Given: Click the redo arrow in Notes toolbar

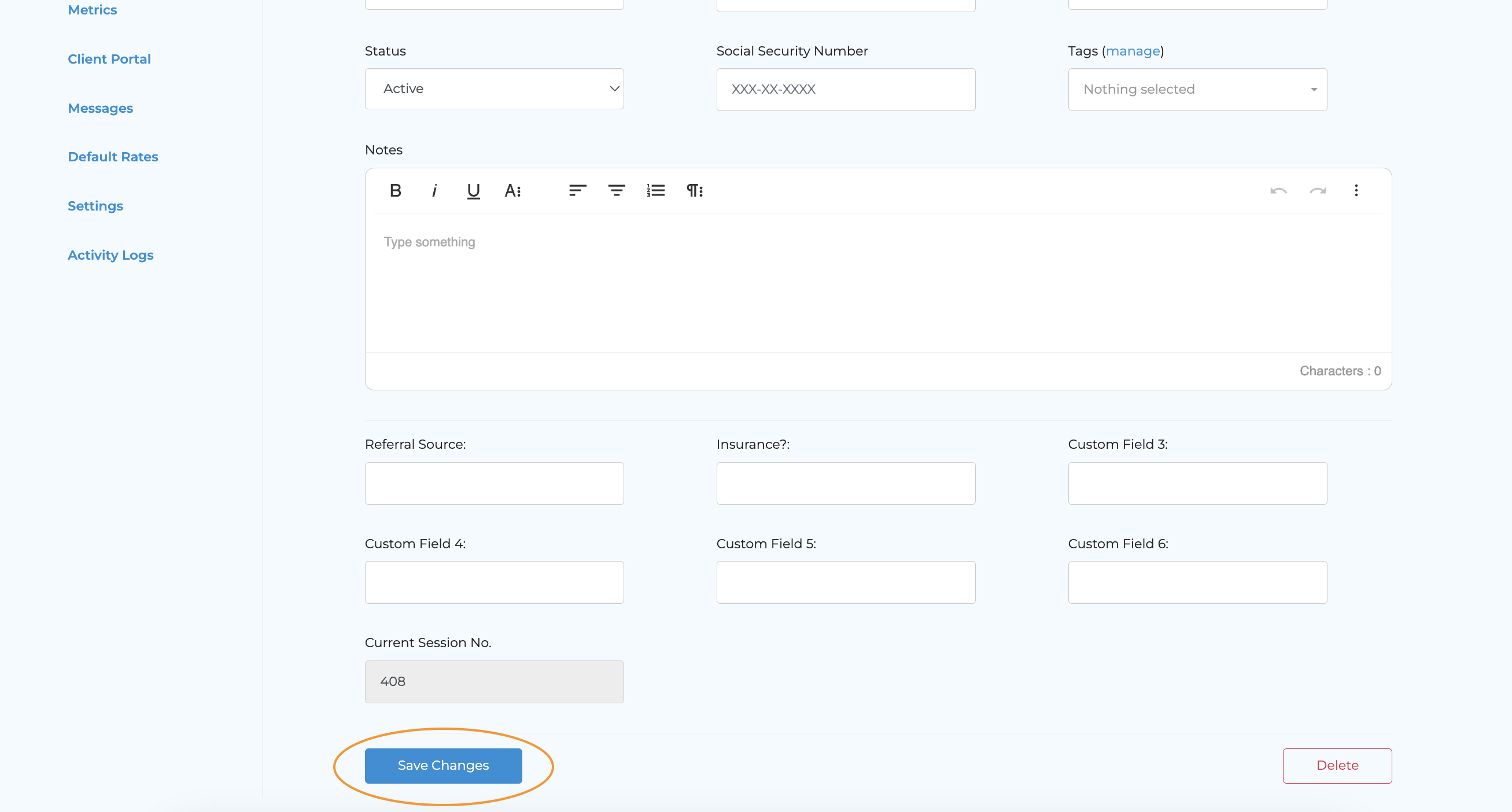Looking at the screenshot, I should click(x=1318, y=190).
